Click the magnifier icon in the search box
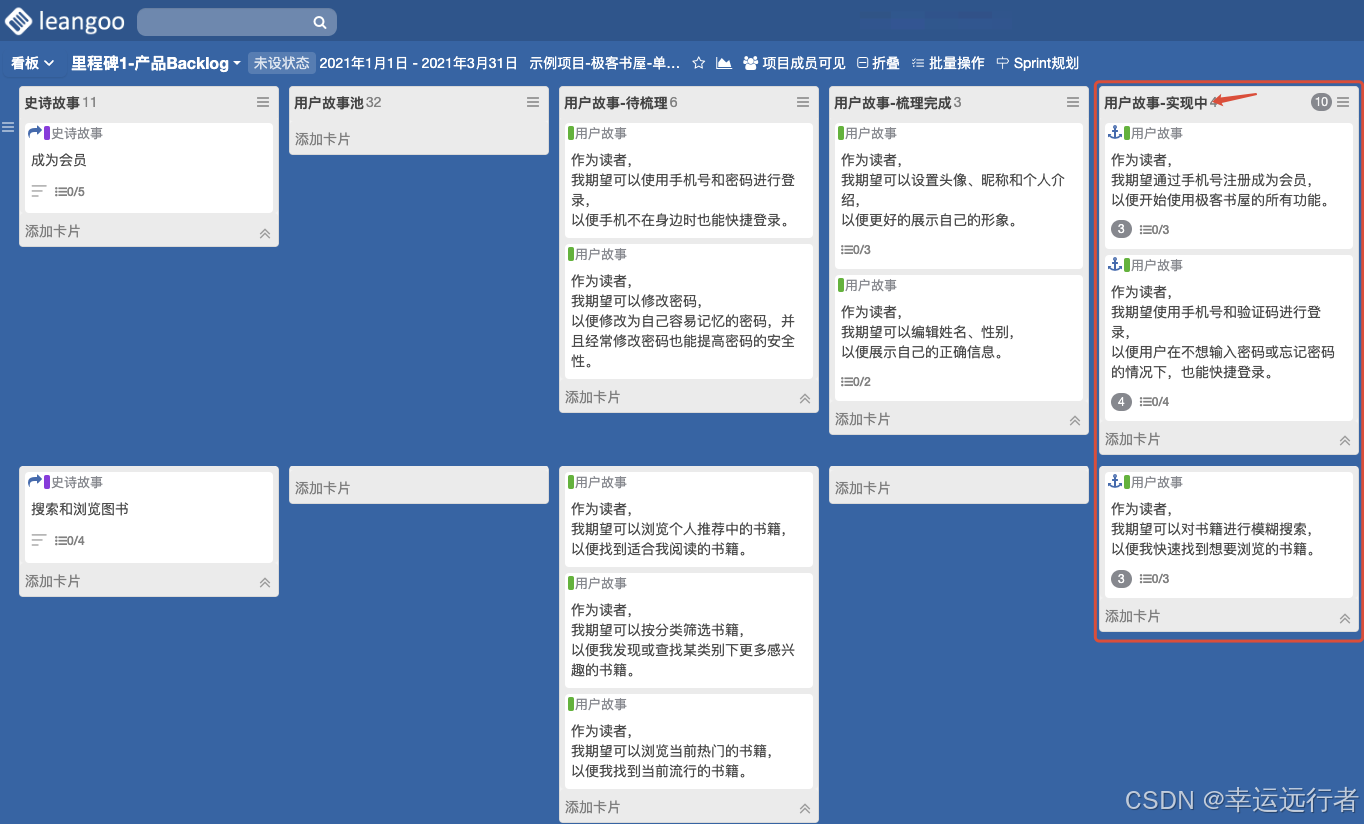The height and width of the screenshot is (824, 1364). point(320,22)
